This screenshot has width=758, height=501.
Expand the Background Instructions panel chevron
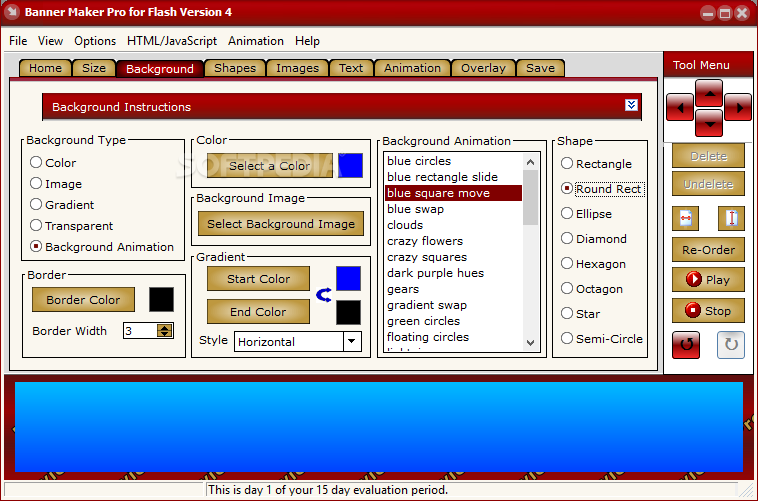pyautogui.click(x=631, y=105)
